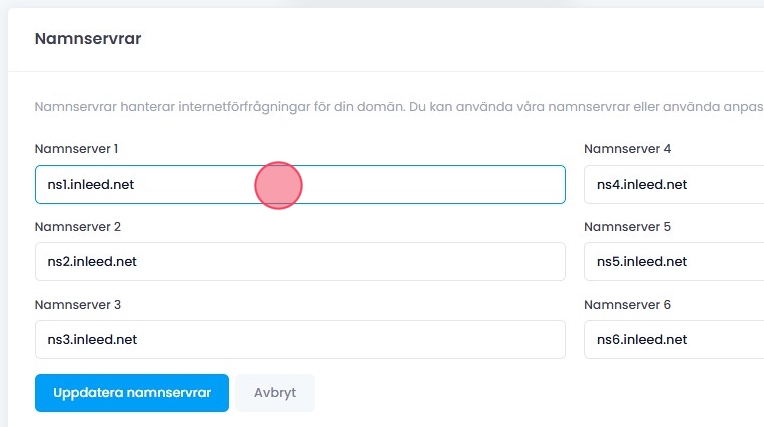
Task: Click the "Namnserver 3" field label
Action: (77, 304)
